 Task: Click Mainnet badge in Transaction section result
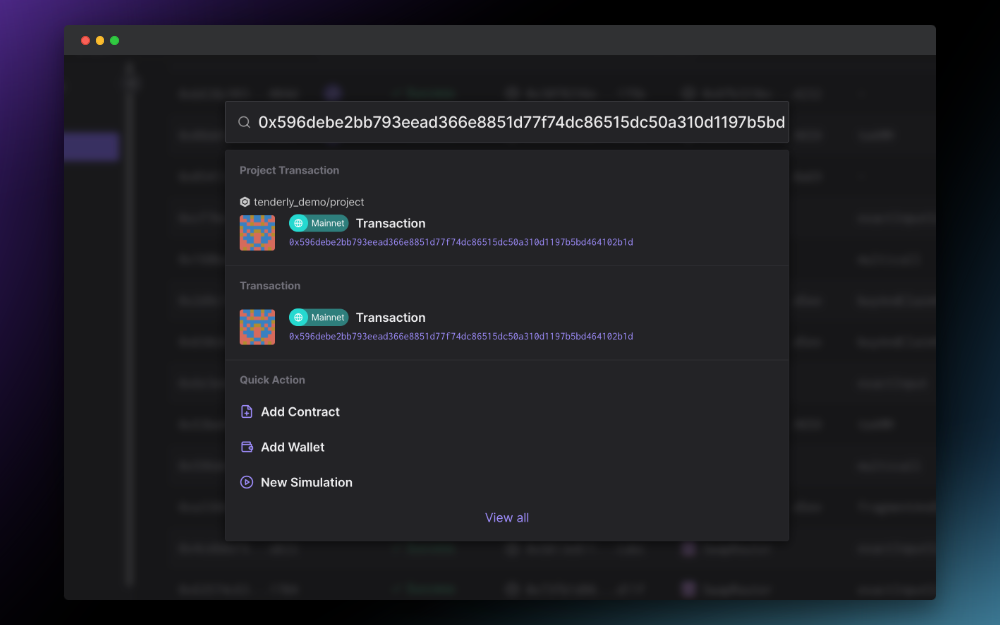pos(319,318)
